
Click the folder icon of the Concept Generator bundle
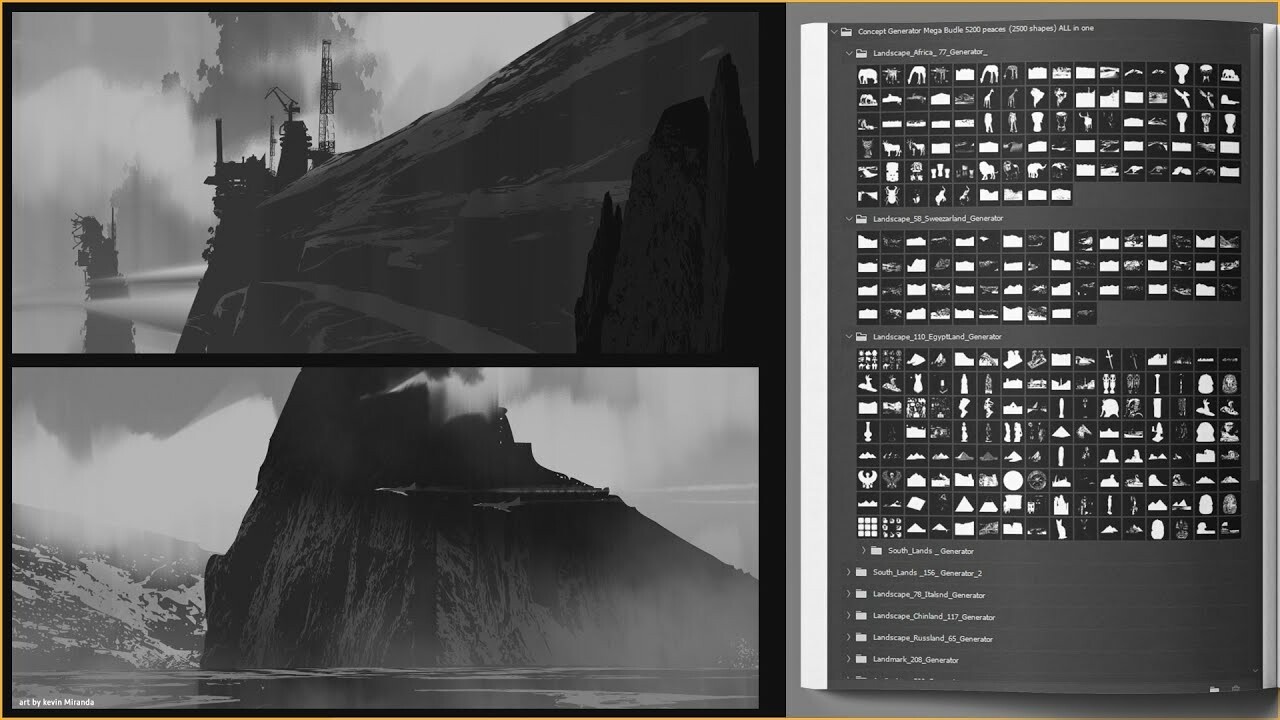click(x=847, y=29)
